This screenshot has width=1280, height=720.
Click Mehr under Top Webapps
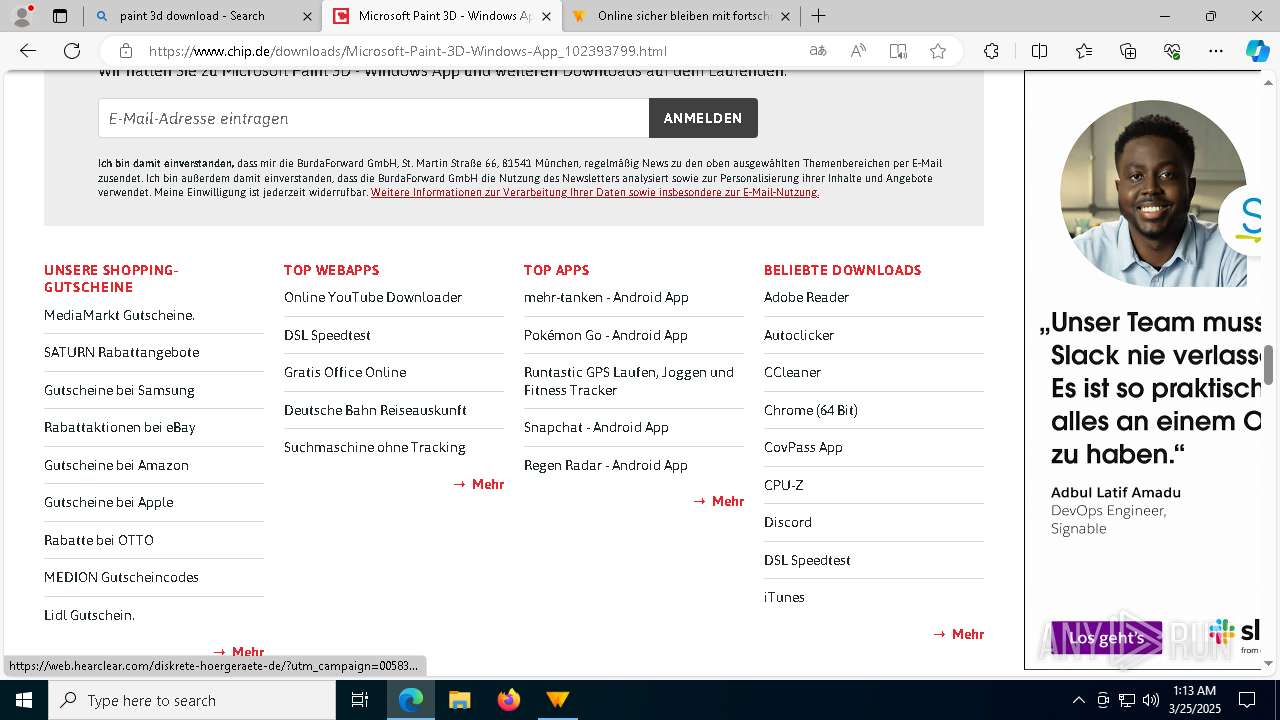[478, 484]
